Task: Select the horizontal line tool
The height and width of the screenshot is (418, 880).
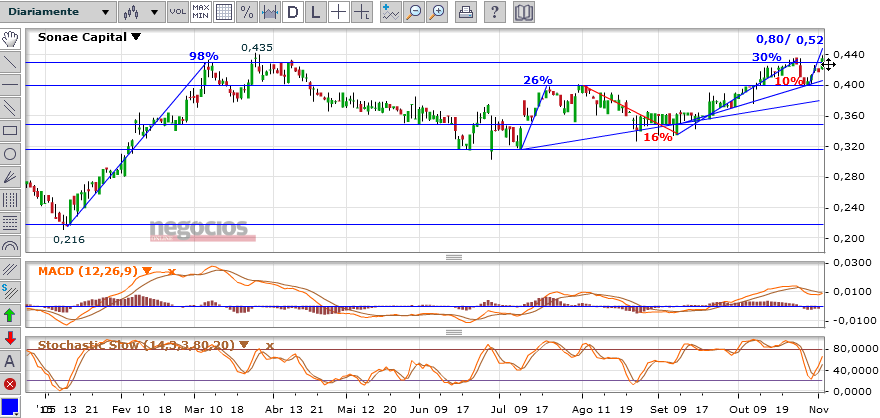Action: pyautogui.click(x=10, y=85)
